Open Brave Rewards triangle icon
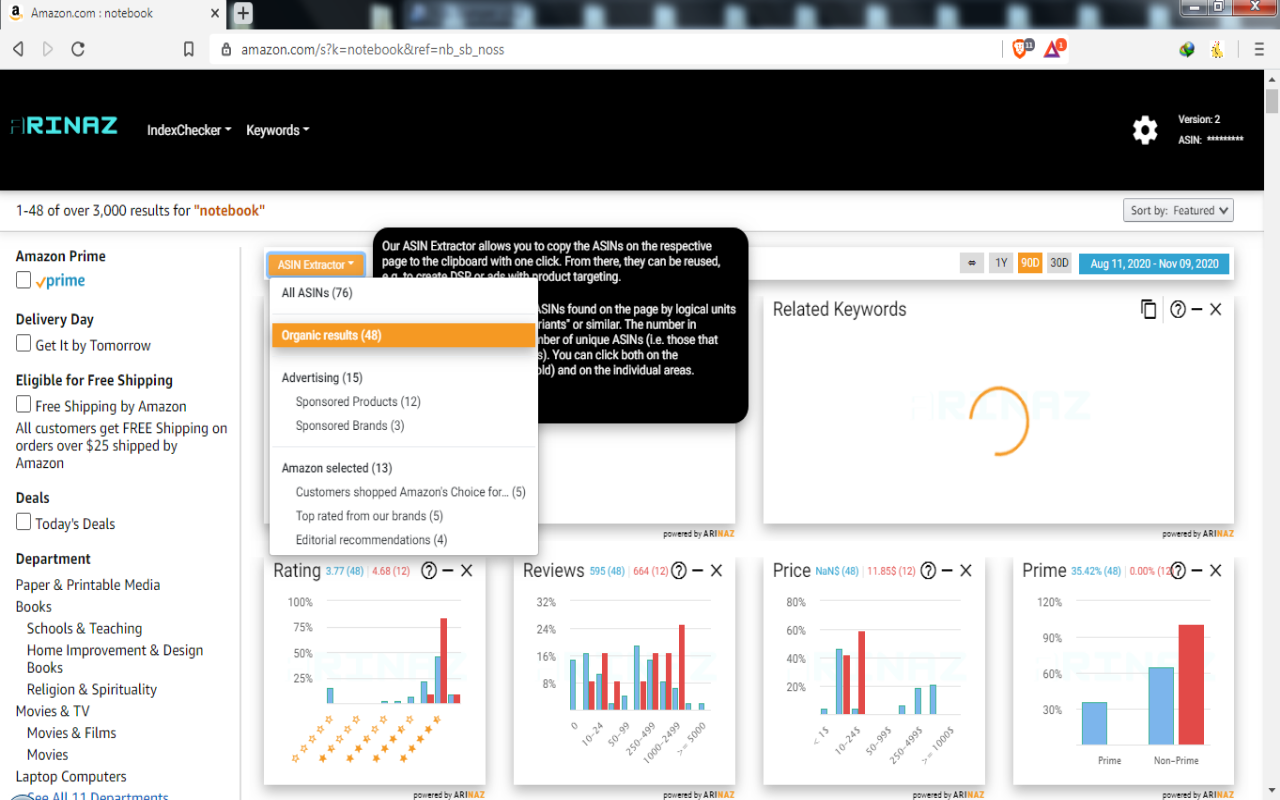 pos(1054,48)
